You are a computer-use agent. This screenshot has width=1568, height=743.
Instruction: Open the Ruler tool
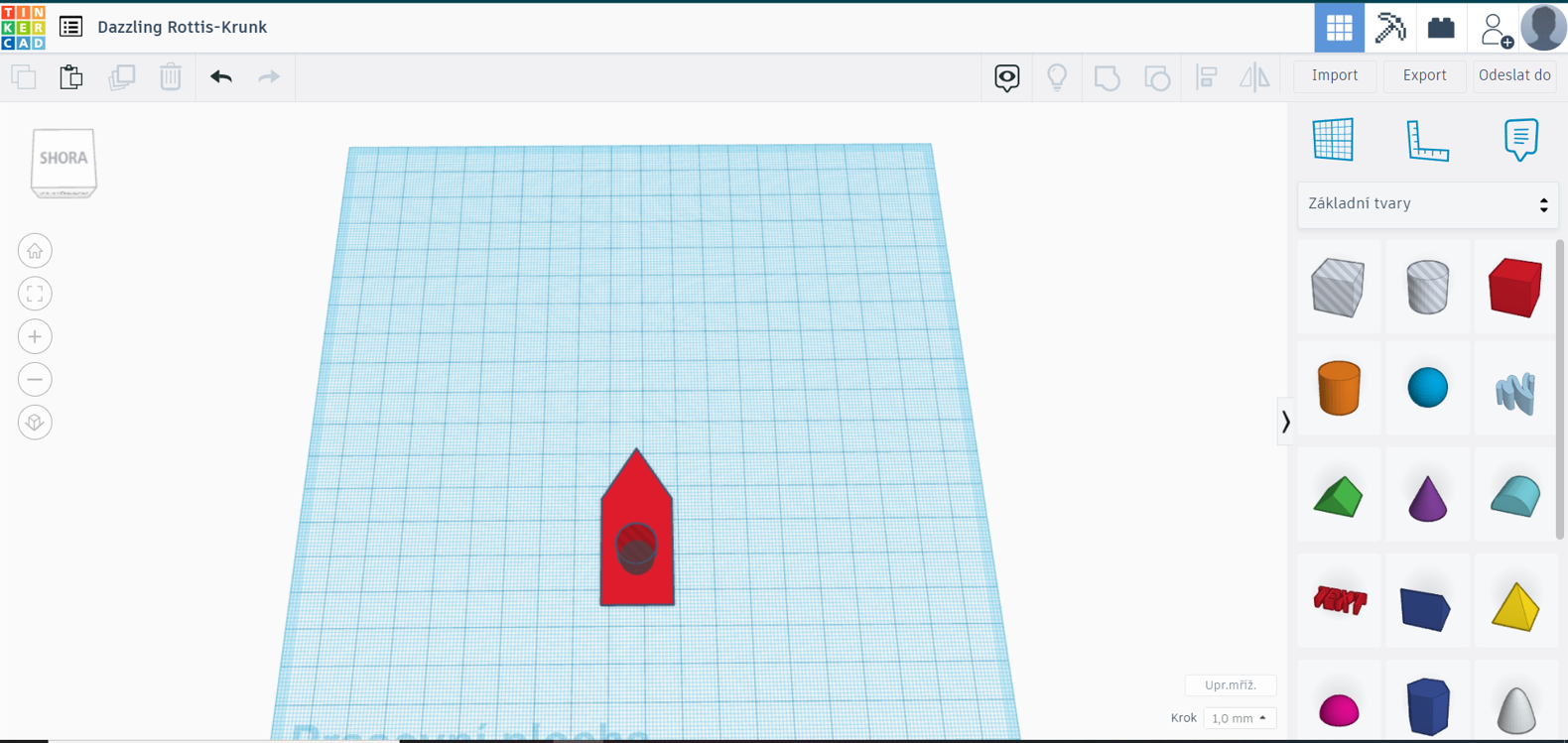click(1427, 140)
